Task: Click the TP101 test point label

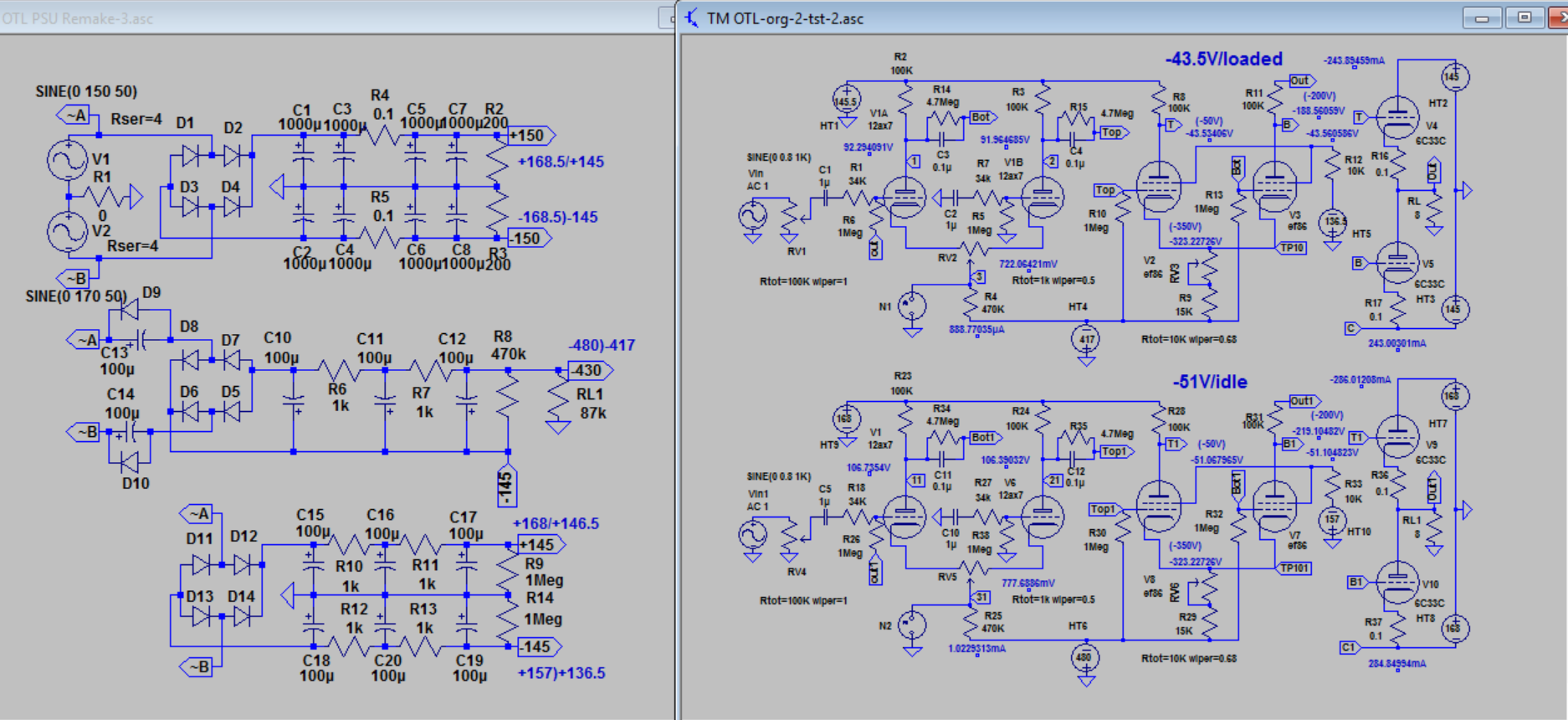Action: [1295, 568]
